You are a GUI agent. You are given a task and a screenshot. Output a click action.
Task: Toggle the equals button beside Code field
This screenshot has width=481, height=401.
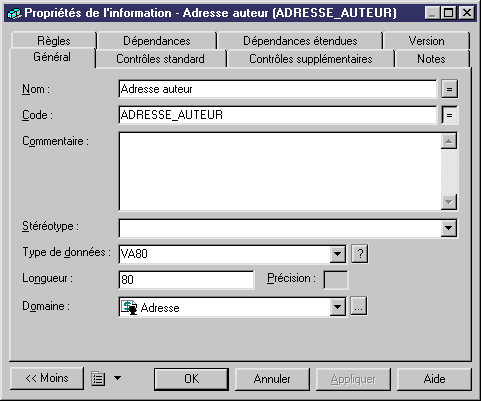(x=449, y=115)
